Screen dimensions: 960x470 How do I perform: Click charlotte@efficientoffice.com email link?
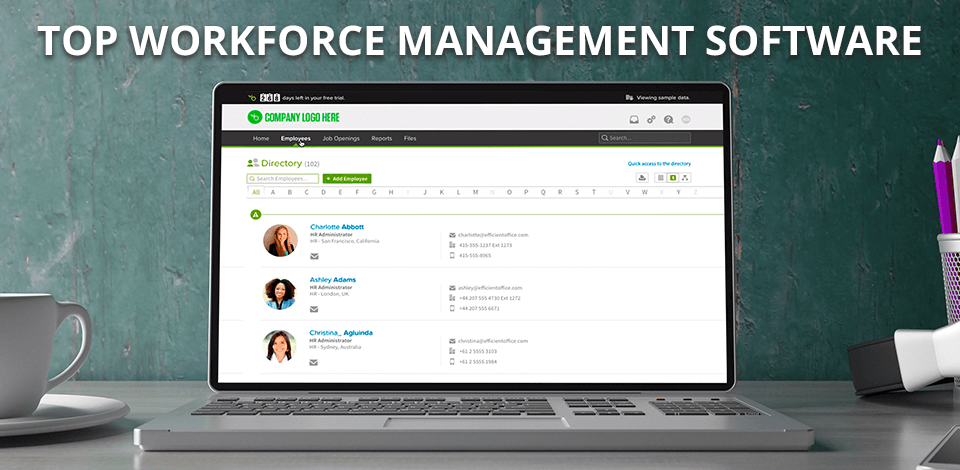493,235
